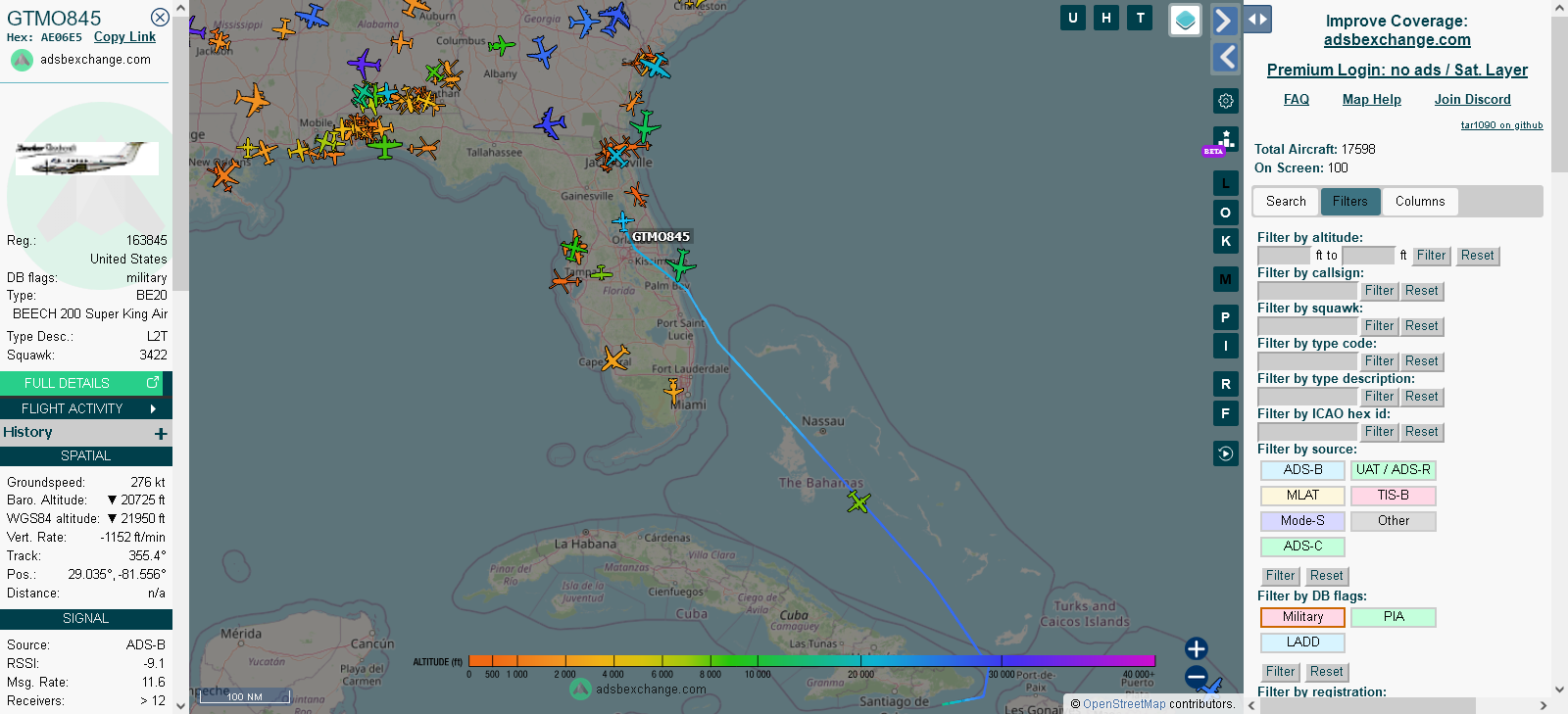The image size is (1568, 714).
Task: Zoom in with the map plus button
Action: (1196, 648)
